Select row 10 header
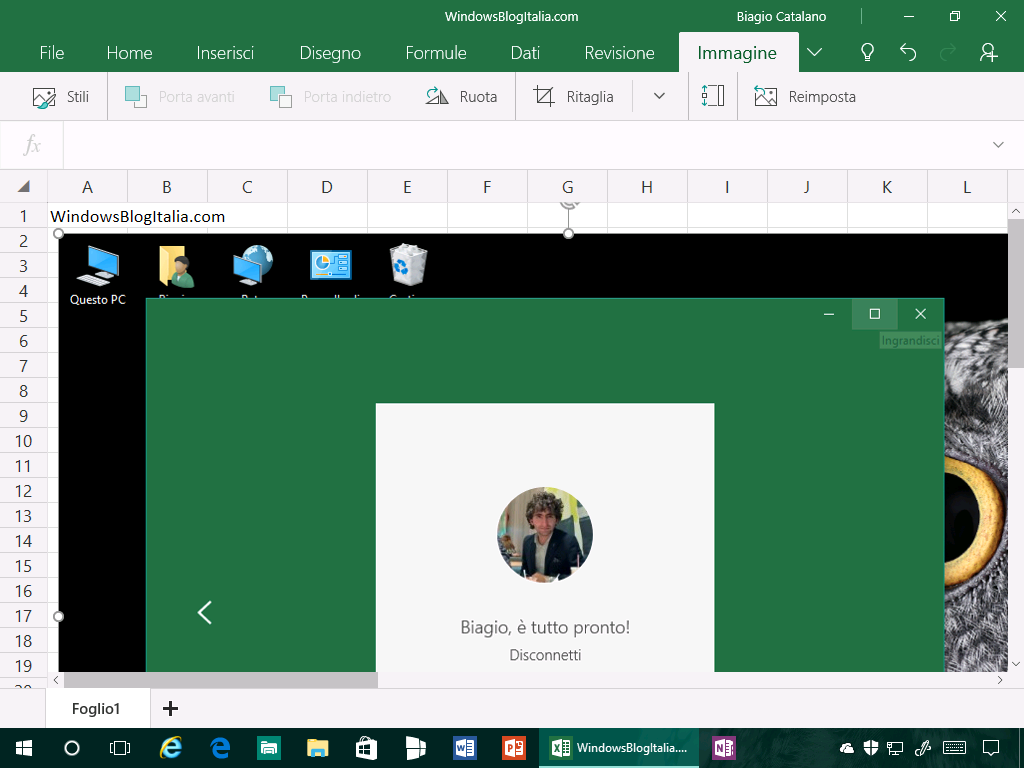 click(x=24, y=441)
